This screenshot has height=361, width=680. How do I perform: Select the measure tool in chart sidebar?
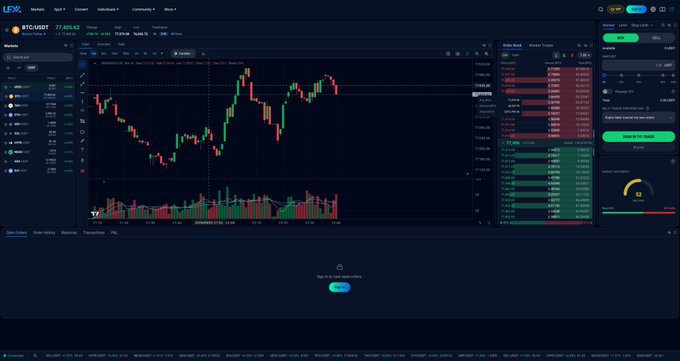[82, 161]
